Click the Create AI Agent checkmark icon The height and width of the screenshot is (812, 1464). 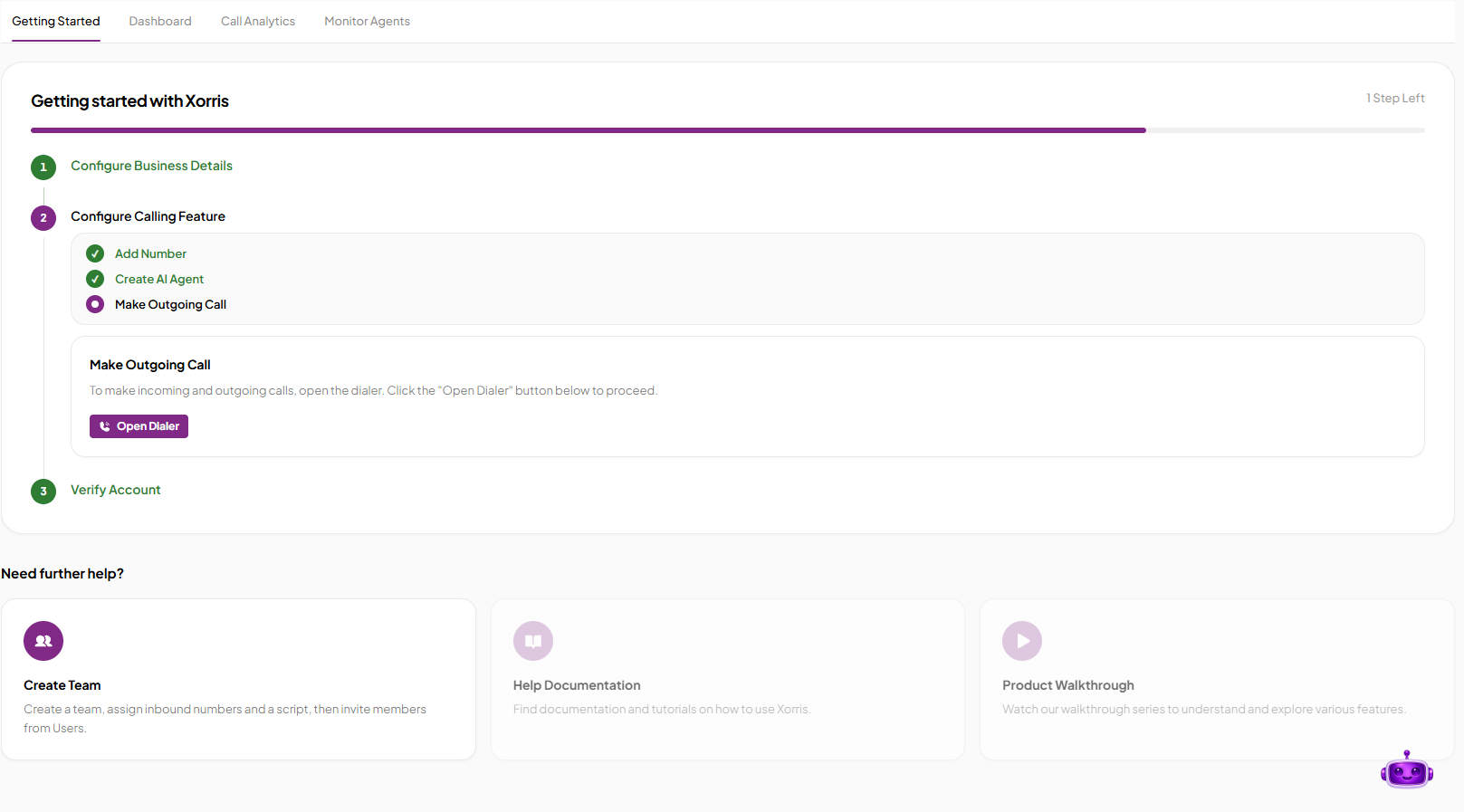(x=95, y=279)
